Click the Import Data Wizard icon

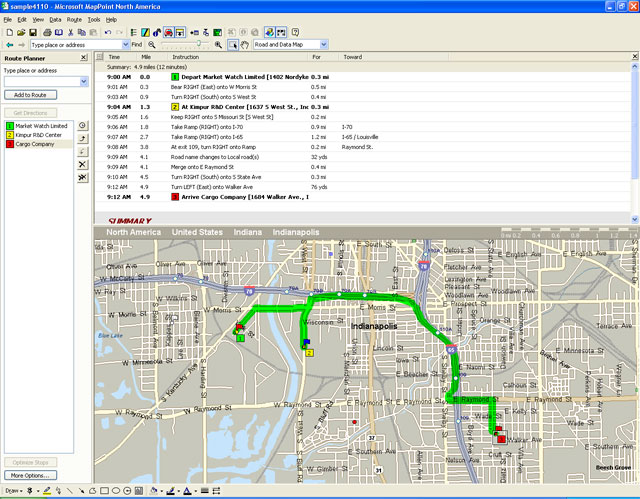tap(195, 32)
